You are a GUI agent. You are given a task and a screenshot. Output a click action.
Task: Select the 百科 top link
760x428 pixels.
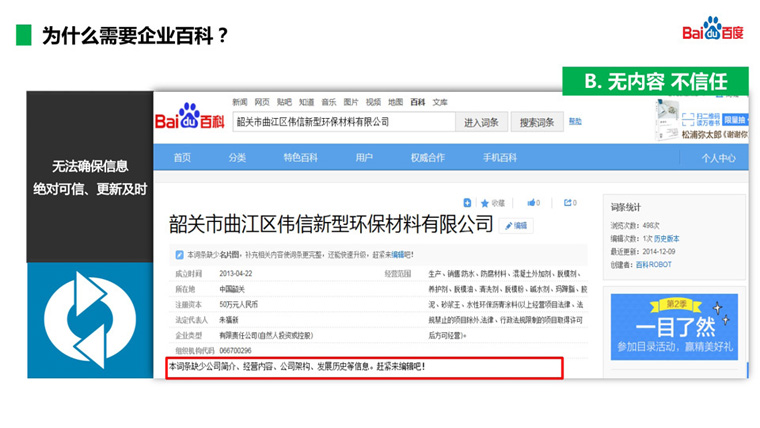point(418,102)
